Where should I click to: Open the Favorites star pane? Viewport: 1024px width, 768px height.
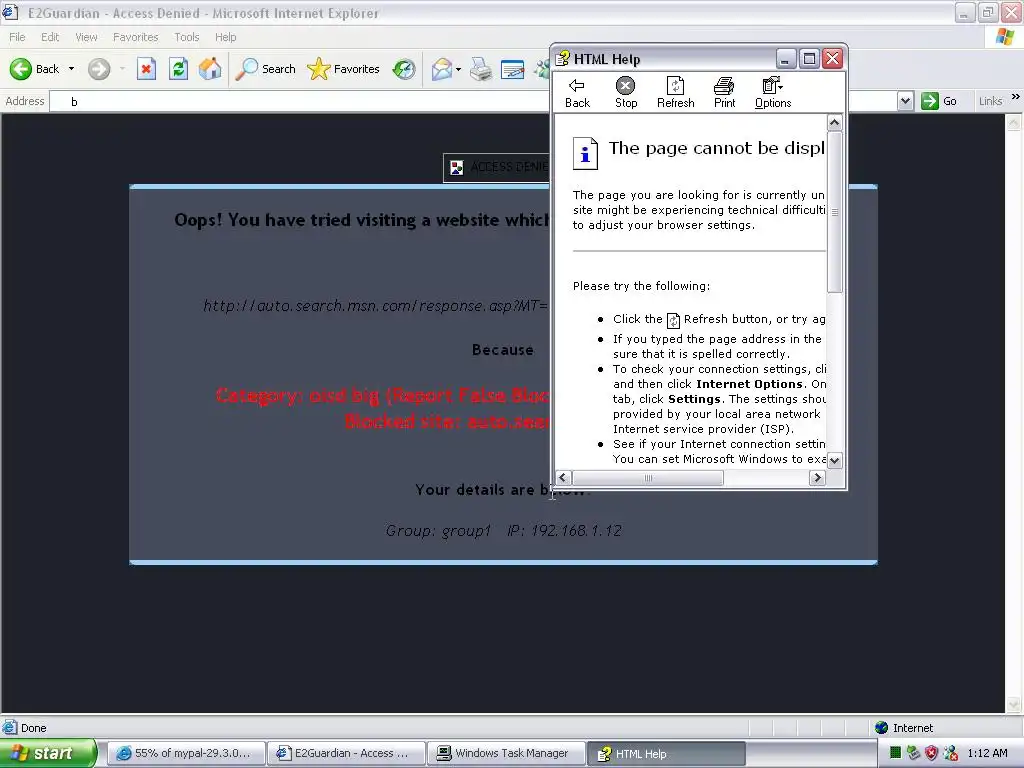(x=344, y=69)
